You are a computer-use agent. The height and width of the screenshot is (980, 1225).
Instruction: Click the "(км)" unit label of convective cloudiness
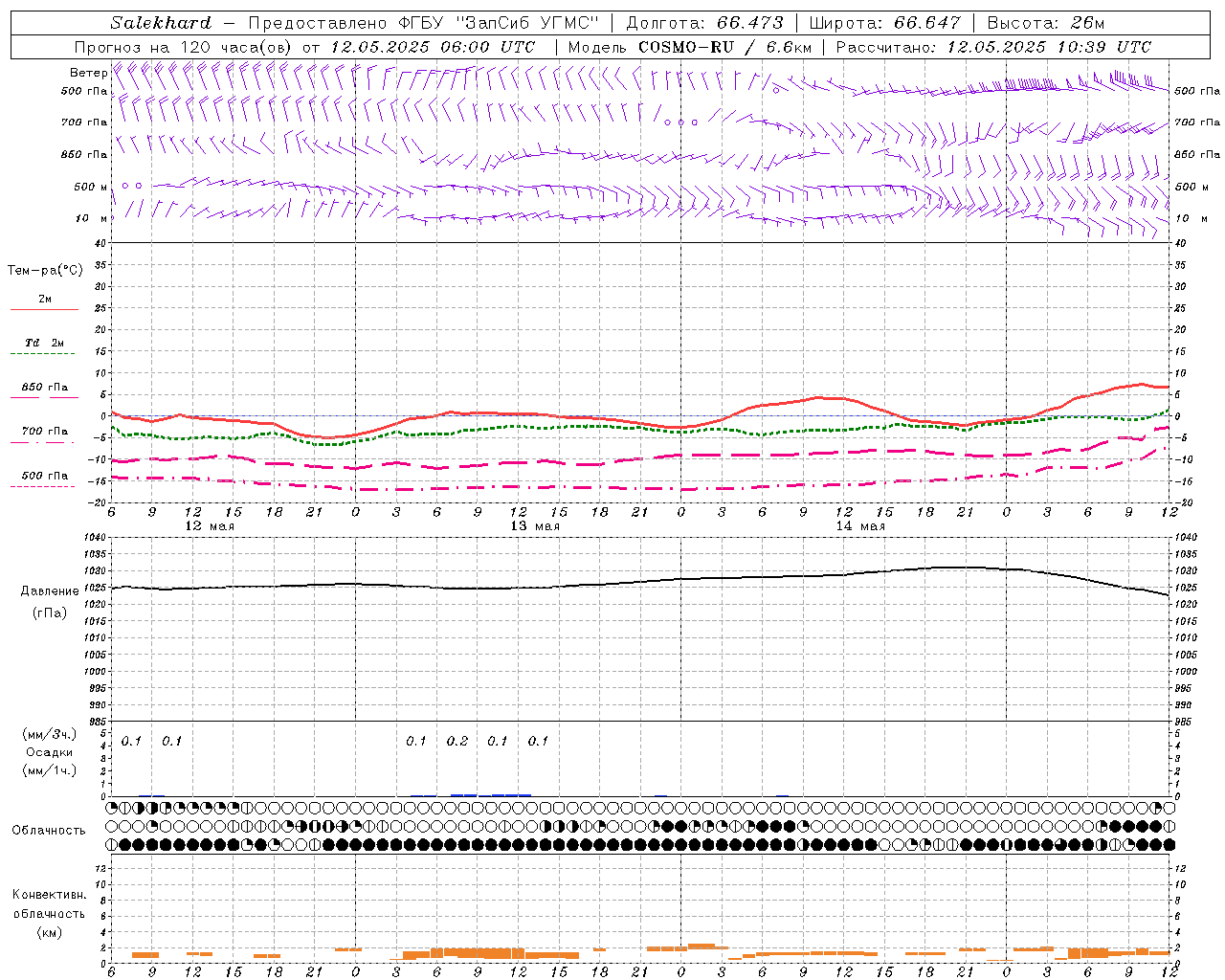click(49, 932)
